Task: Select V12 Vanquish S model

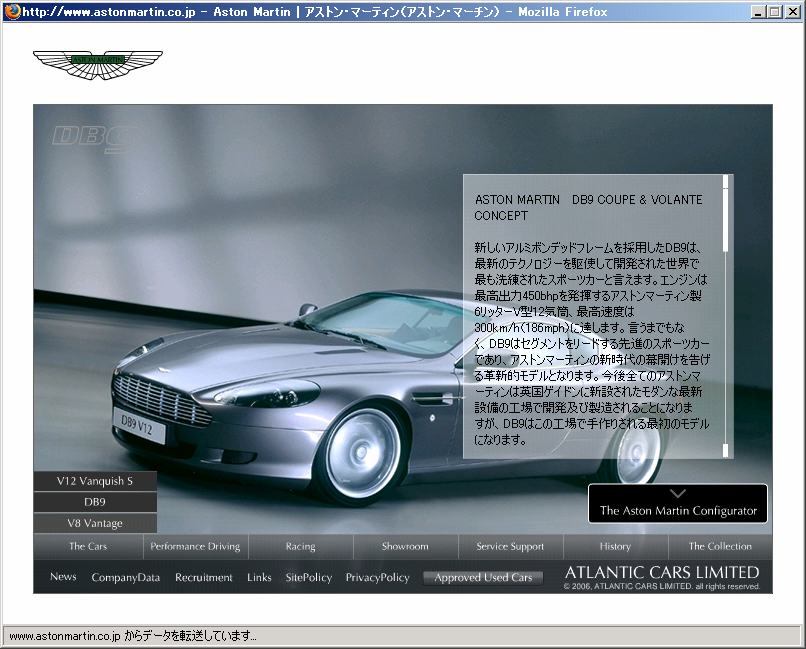Action: [x=95, y=481]
